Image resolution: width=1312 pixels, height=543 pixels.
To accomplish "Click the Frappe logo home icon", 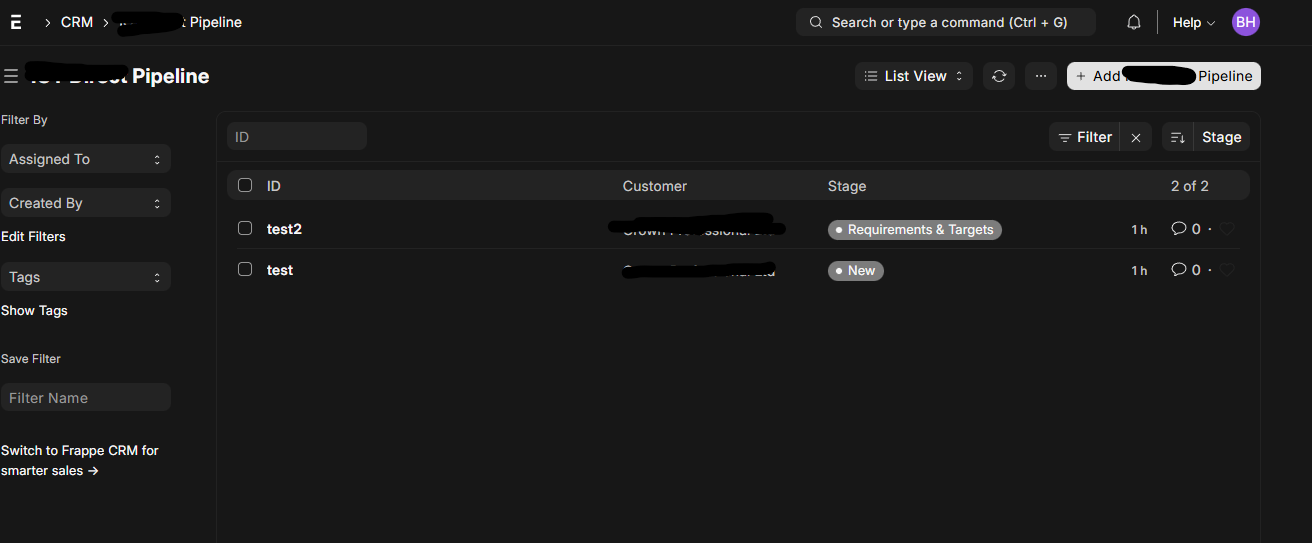I will coord(16,22).
